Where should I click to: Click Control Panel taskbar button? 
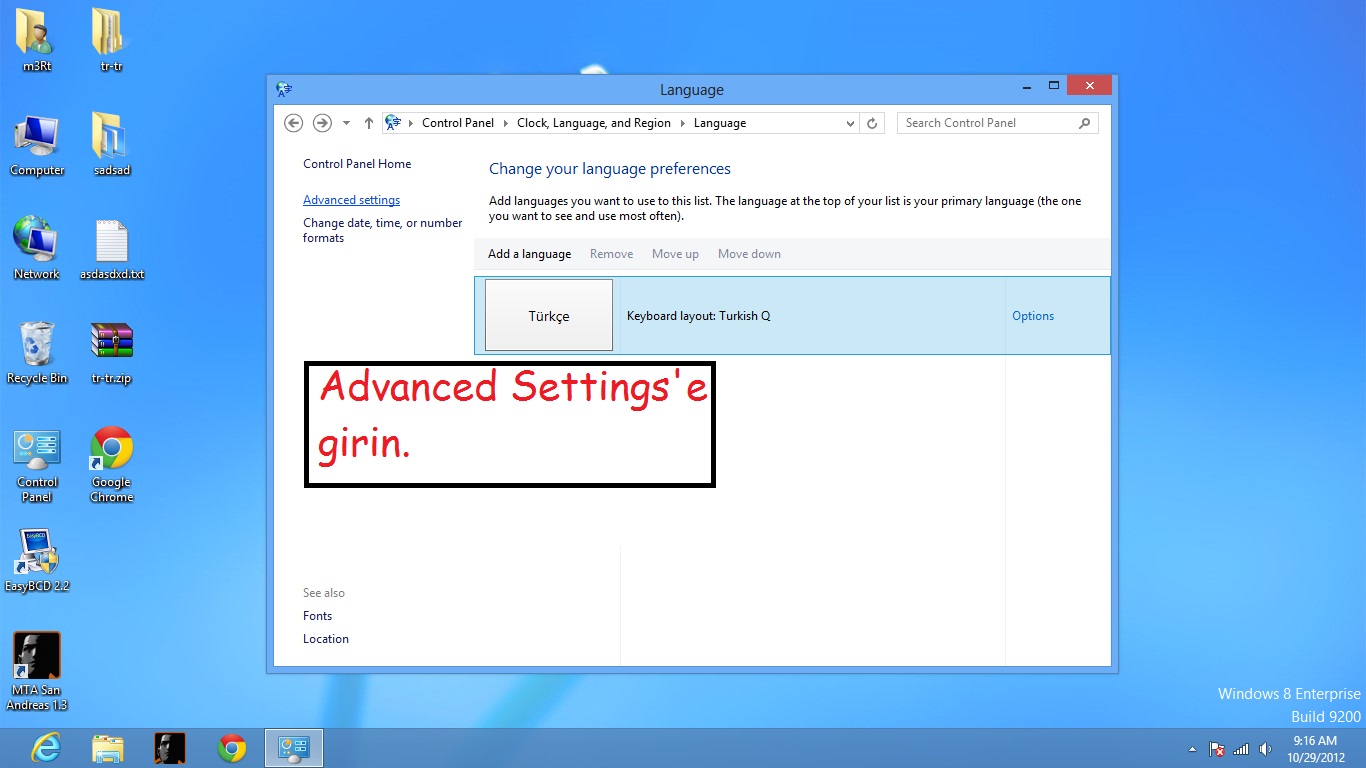click(294, 748)
